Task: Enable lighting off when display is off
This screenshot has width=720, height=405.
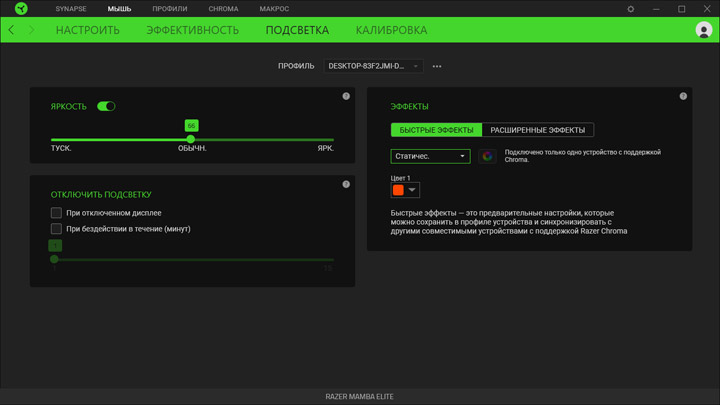Action: (x=56, y=213)
